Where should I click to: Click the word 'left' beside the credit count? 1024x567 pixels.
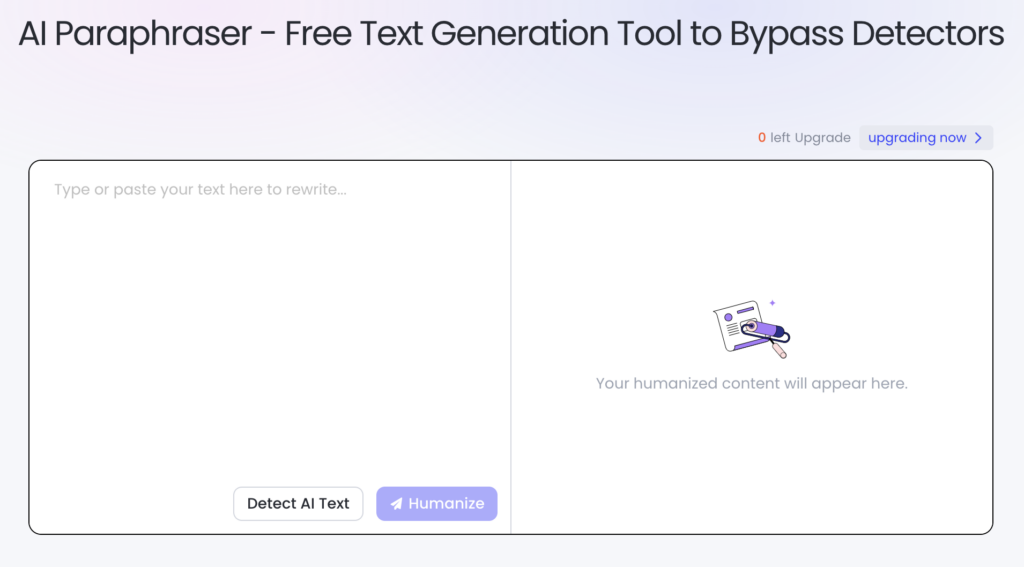click(781, 138)
